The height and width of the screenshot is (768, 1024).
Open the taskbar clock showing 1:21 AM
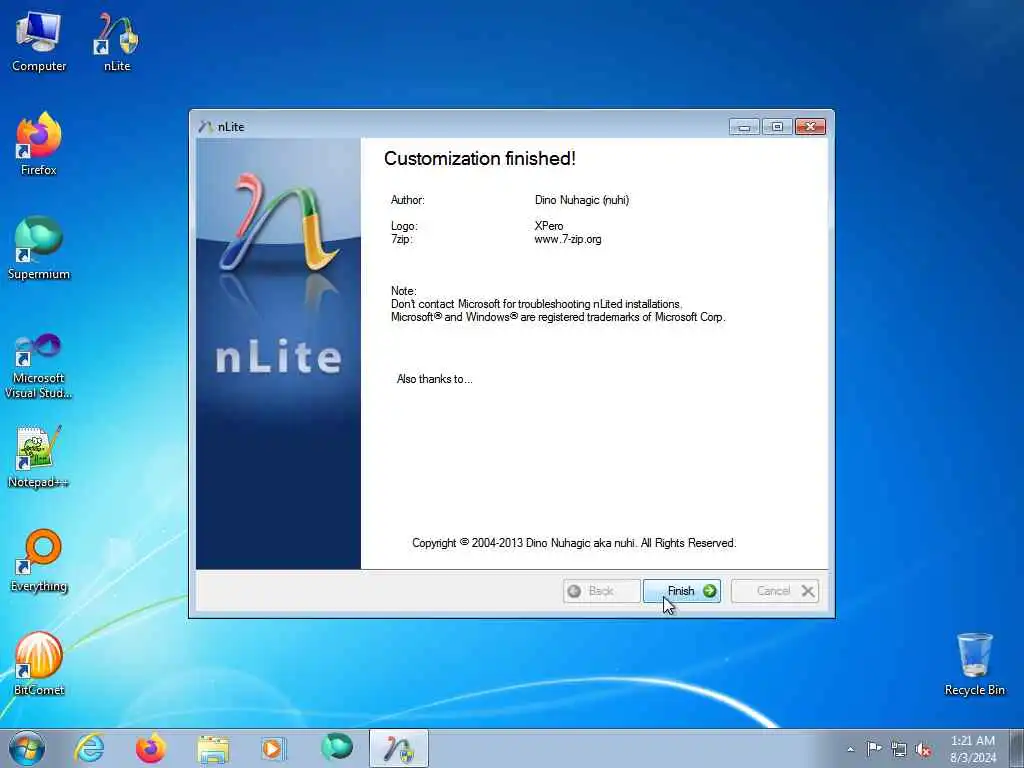click(973, 749)
